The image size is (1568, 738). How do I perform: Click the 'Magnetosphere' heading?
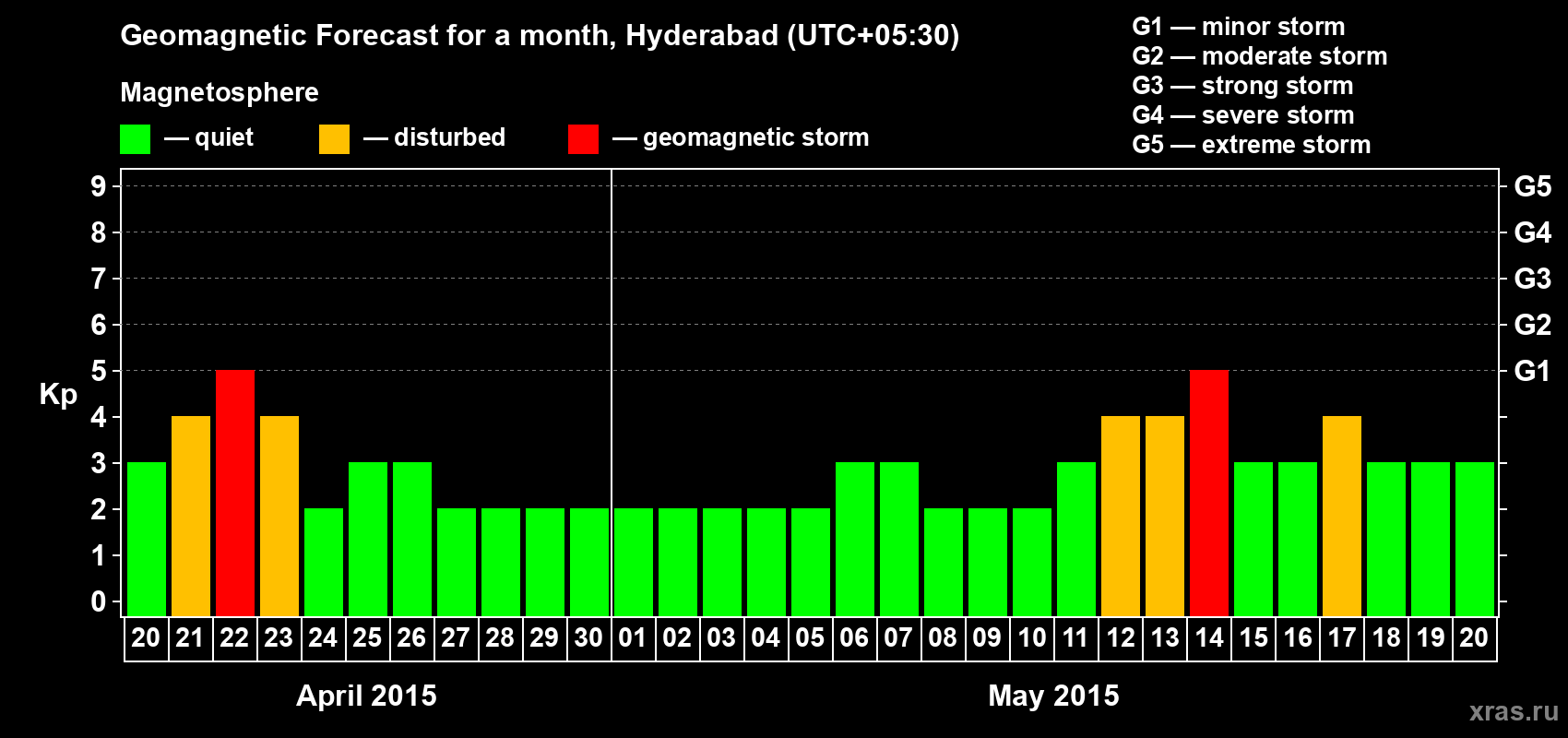[x=220, y=92]
